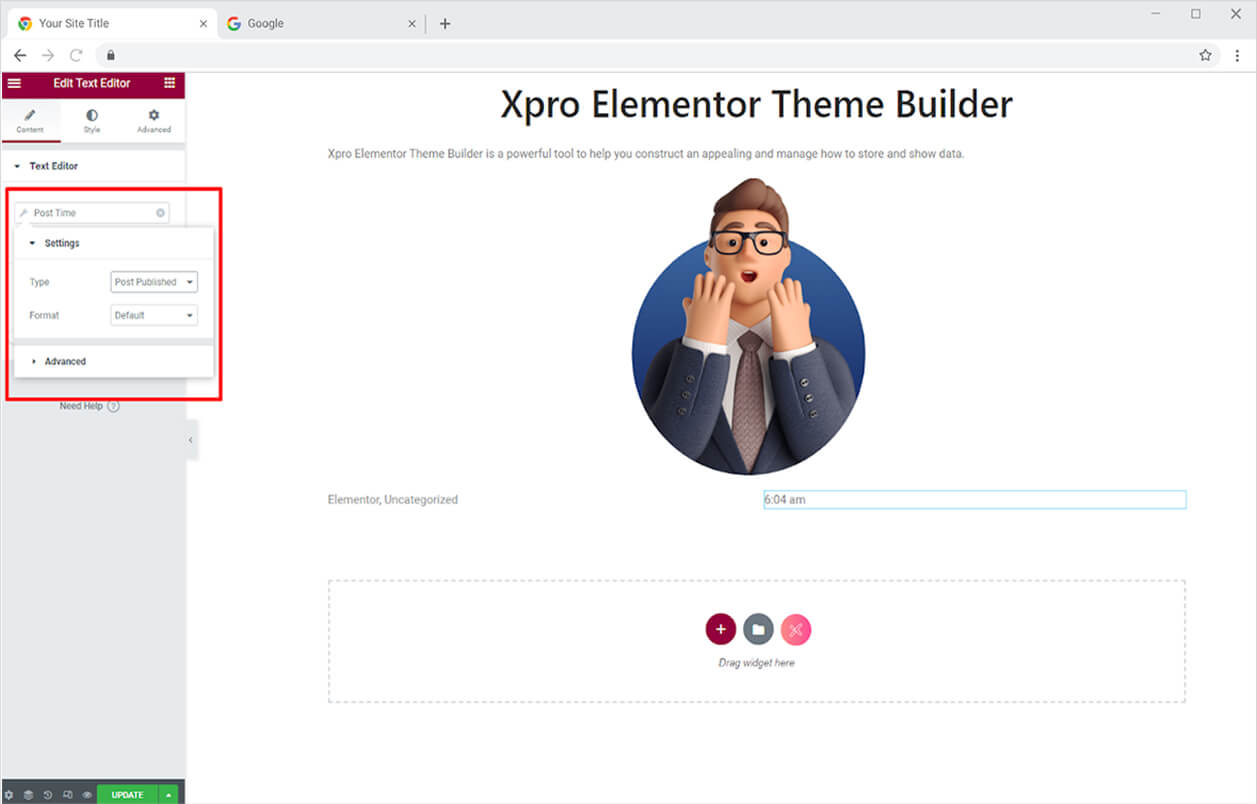Open the Chrome three-dot menu
Viewport: 1257px width, 804px height.
pos(1238,55)
